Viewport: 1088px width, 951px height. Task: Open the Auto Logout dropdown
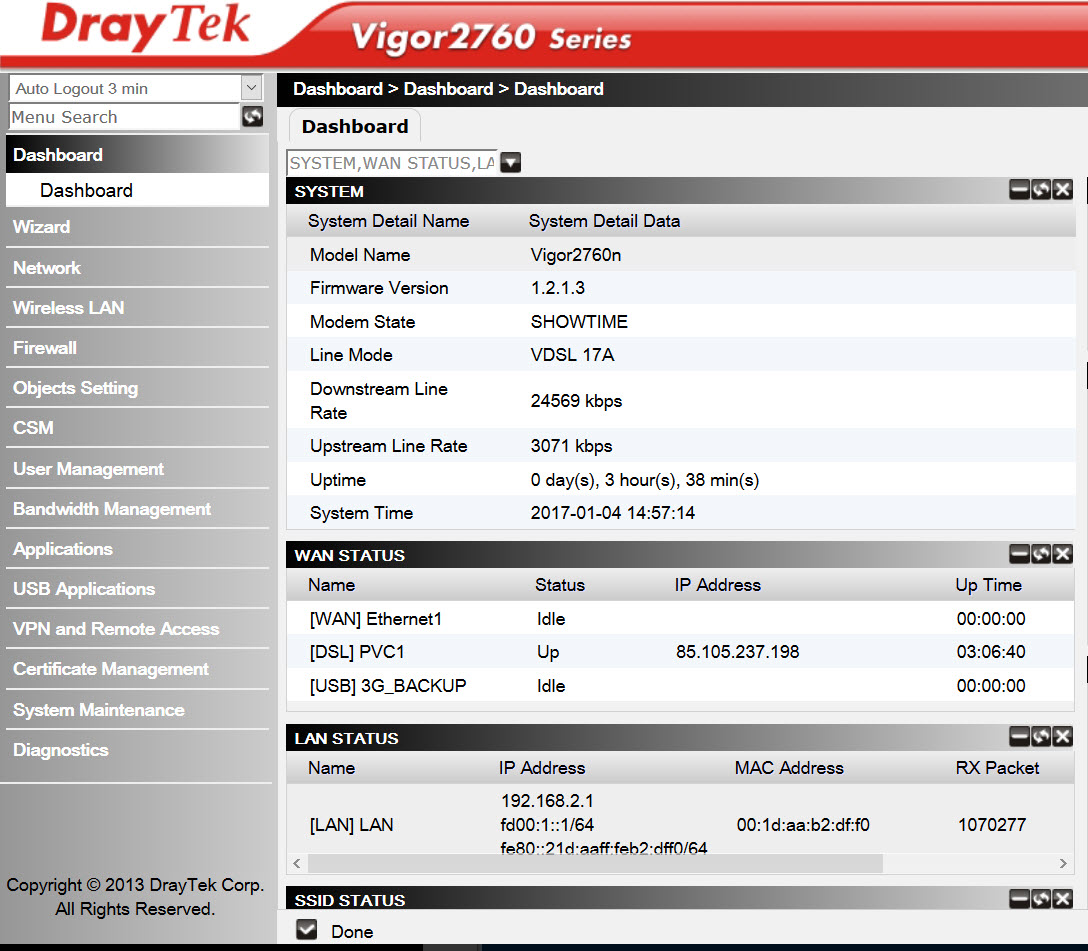pyautogui.click(x=251, y=89)
